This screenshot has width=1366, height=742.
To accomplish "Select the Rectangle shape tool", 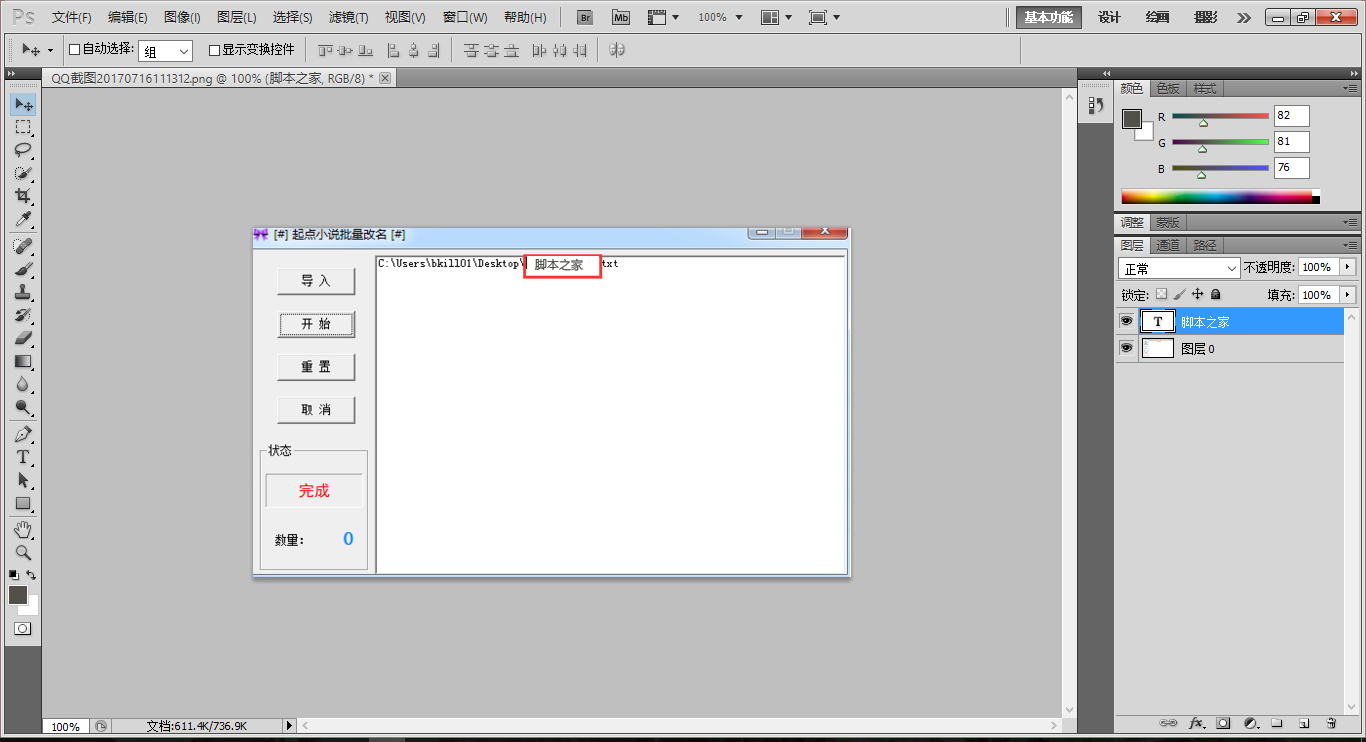I will coord(23,503).
